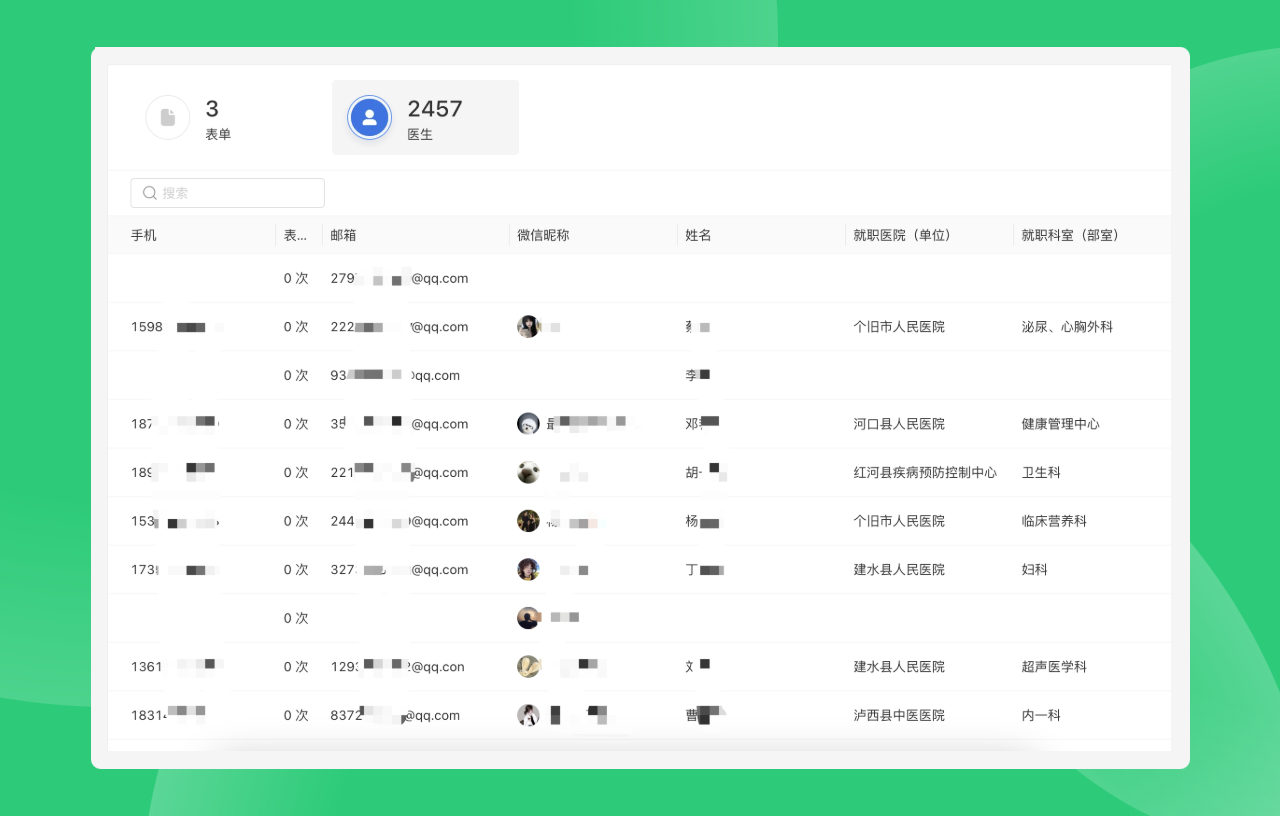Select the 2457 医生 stat tab
The image size is (1280, 816).
425,118
